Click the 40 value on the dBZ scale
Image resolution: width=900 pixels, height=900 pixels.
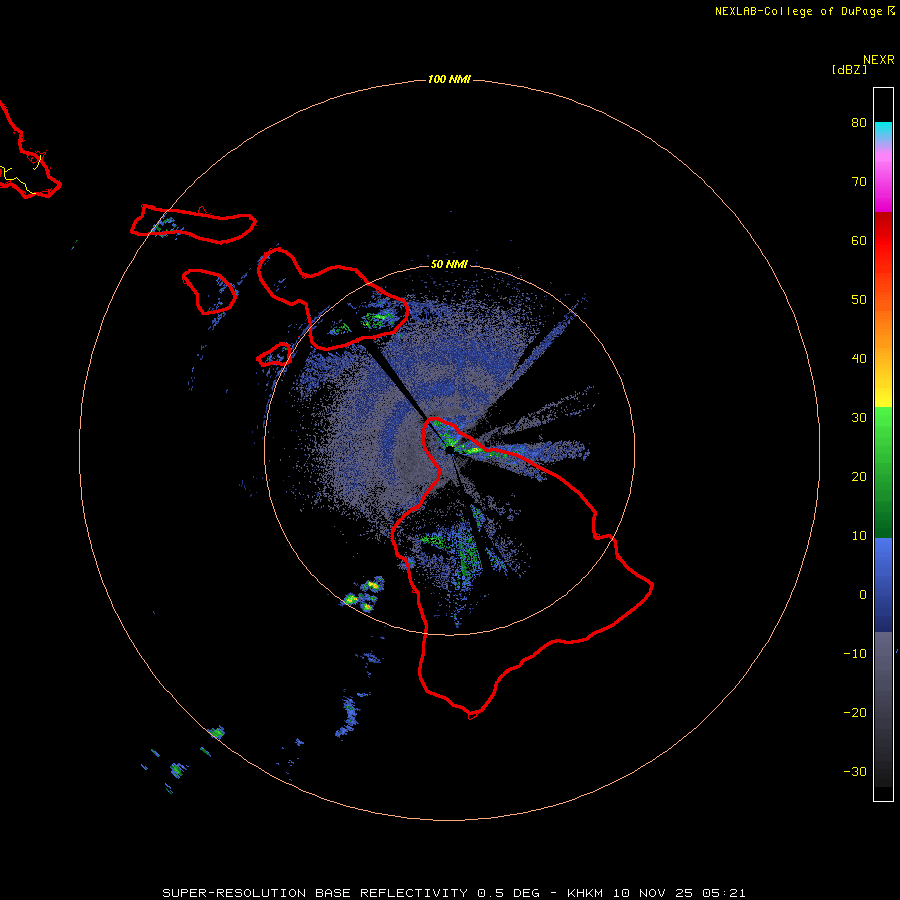[x=859, y=359]
